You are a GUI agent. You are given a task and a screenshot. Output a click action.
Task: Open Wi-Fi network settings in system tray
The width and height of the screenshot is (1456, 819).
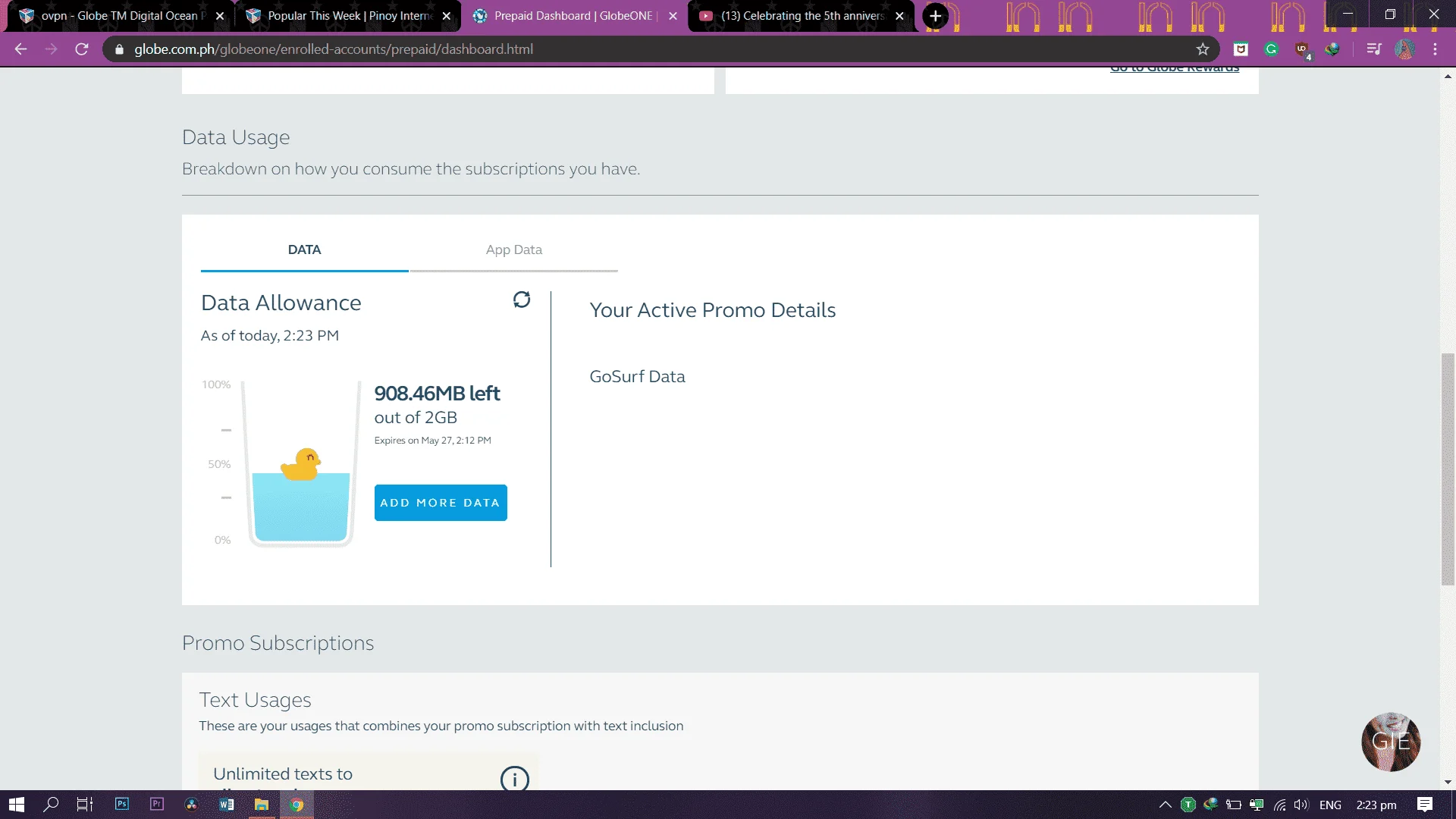click(x=1279, y=805)
